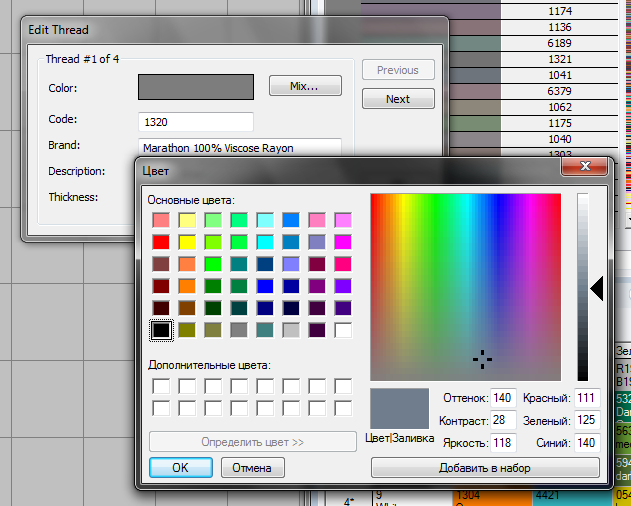Pick the bright yellow swatch in second row

[x=186, y=241]
